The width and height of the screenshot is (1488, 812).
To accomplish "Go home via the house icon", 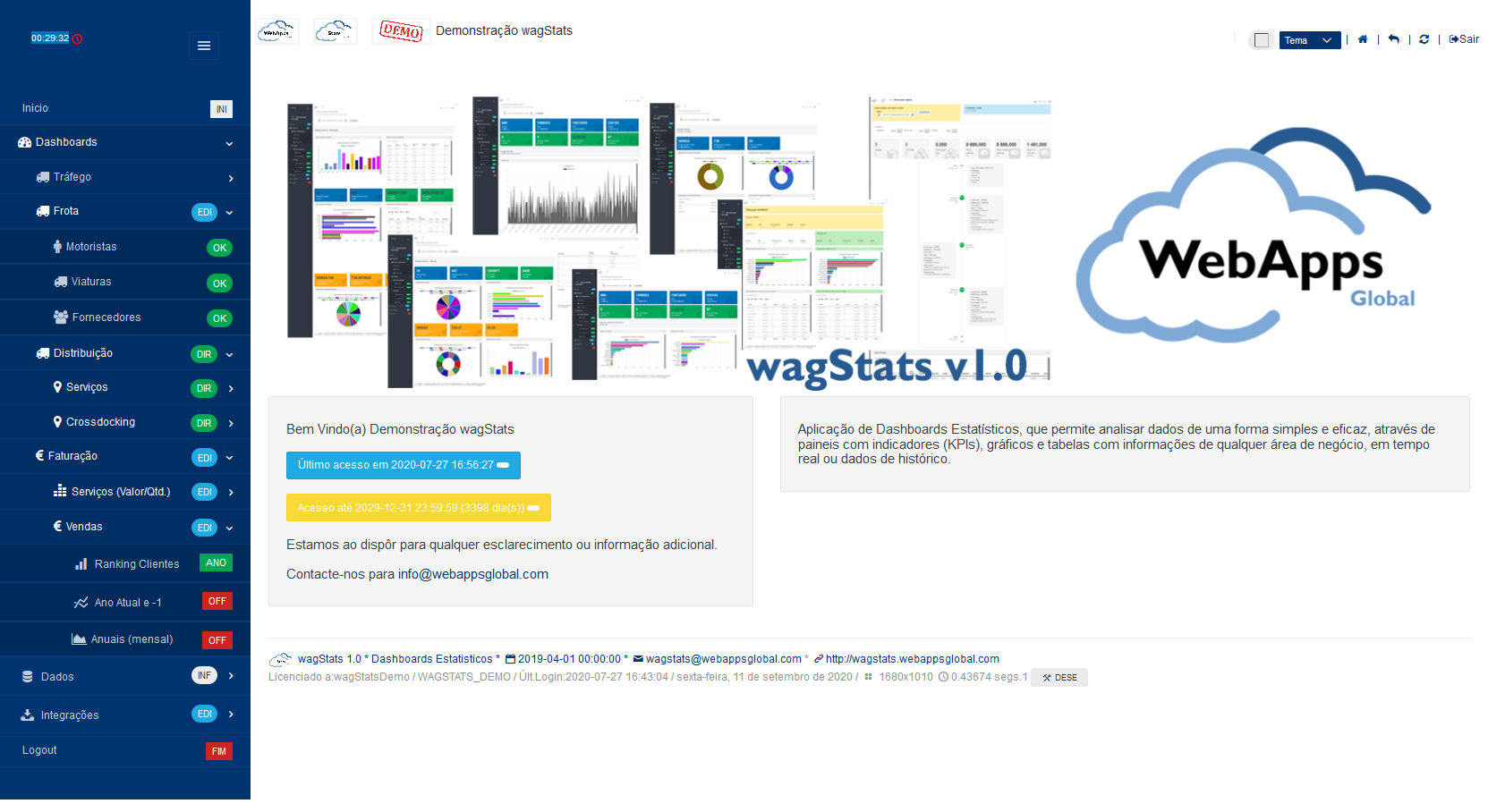I will click(x=1363, y=39).
